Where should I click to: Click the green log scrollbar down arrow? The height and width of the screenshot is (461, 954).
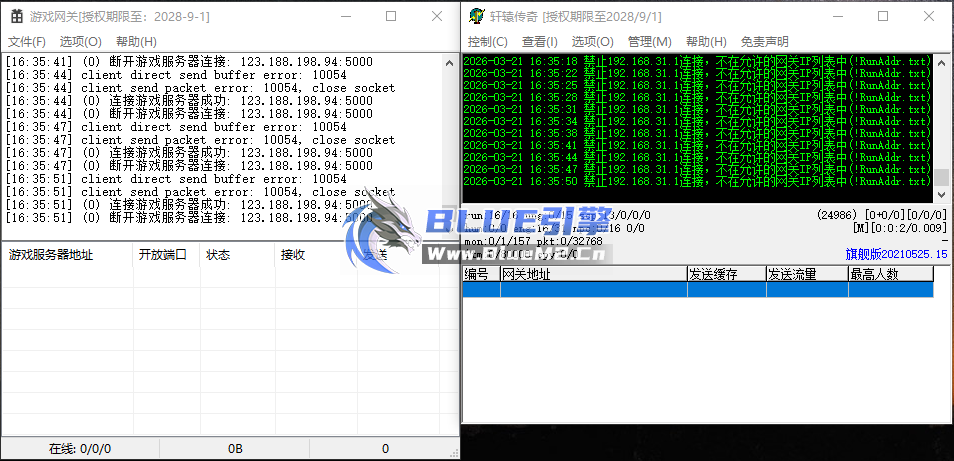pos(941,195)
